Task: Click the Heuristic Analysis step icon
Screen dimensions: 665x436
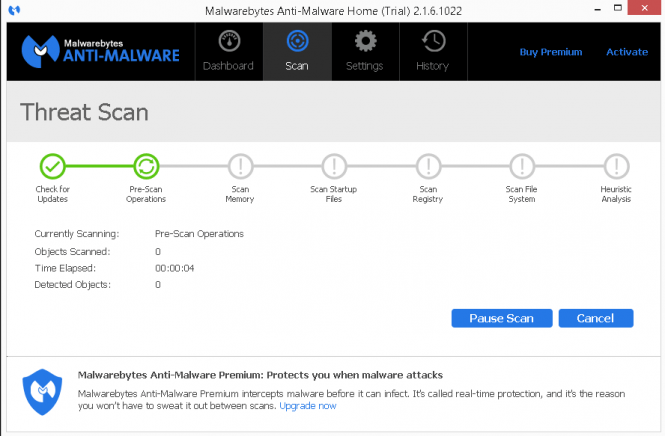Action: tap(616, 166)
